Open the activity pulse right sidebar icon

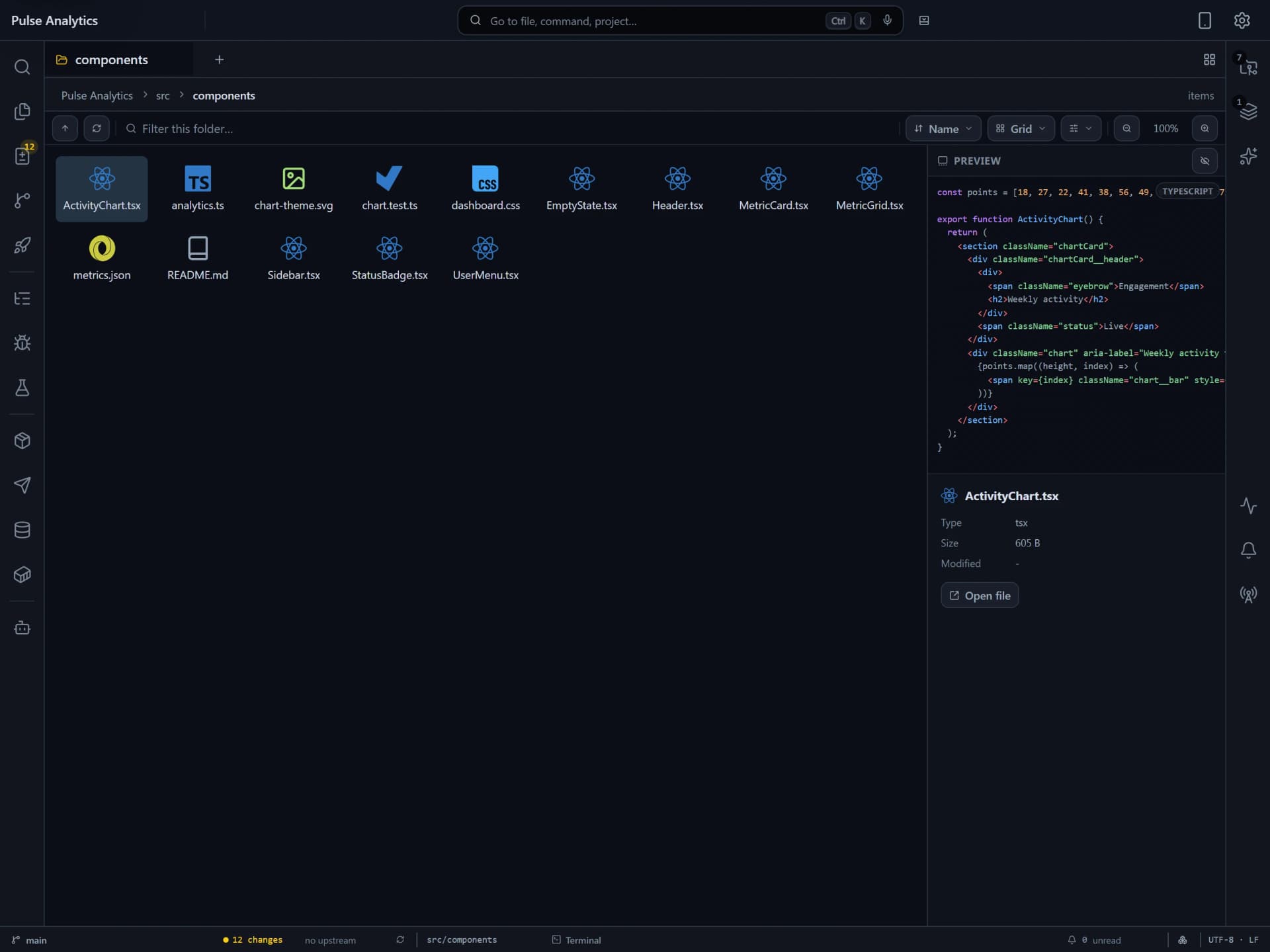[1248, 506]
